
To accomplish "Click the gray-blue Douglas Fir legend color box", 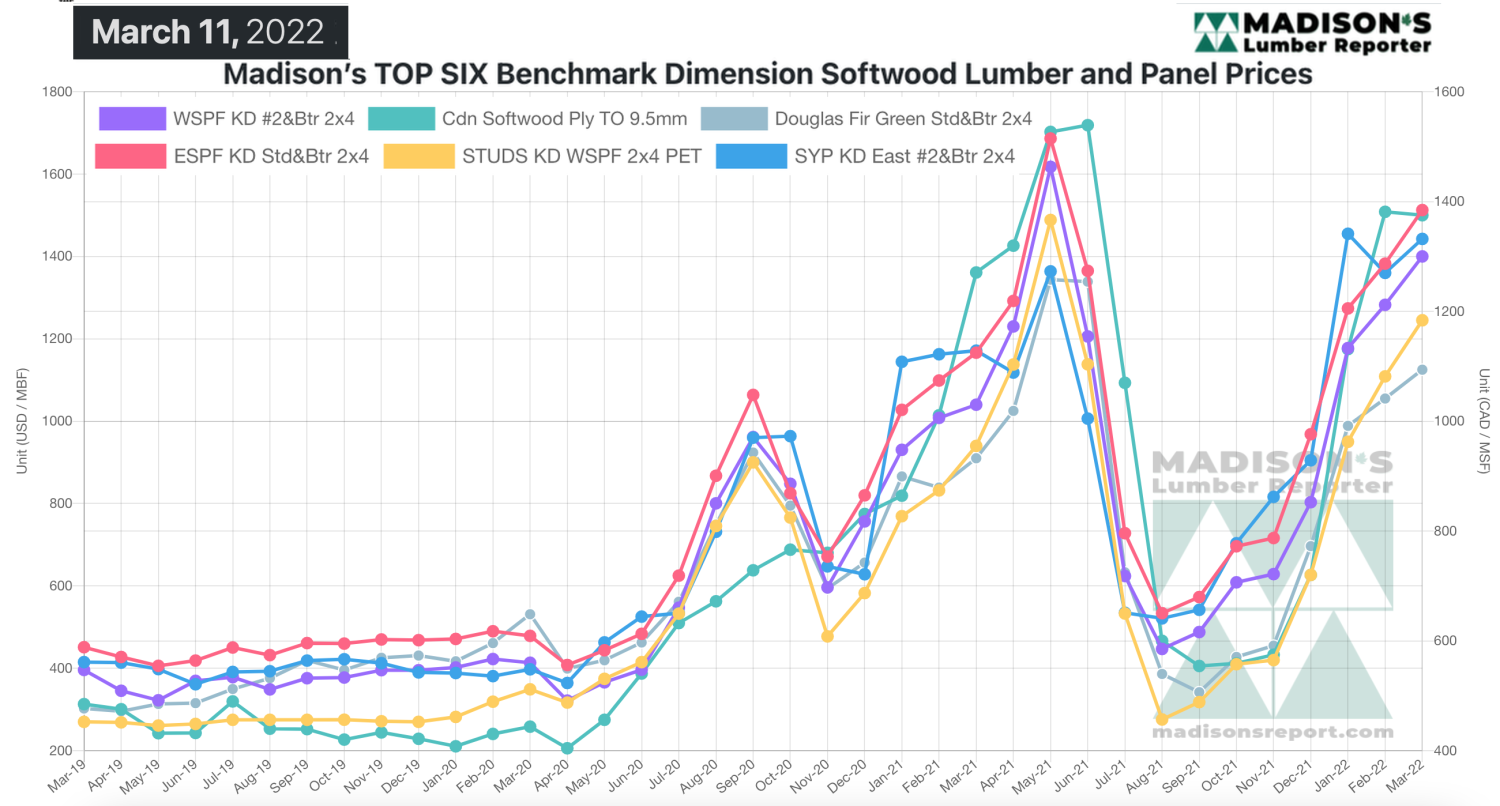I will [734, 119].
